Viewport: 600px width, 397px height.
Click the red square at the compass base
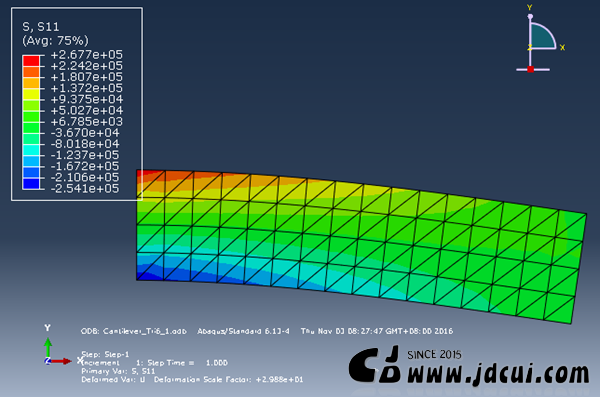530,69
